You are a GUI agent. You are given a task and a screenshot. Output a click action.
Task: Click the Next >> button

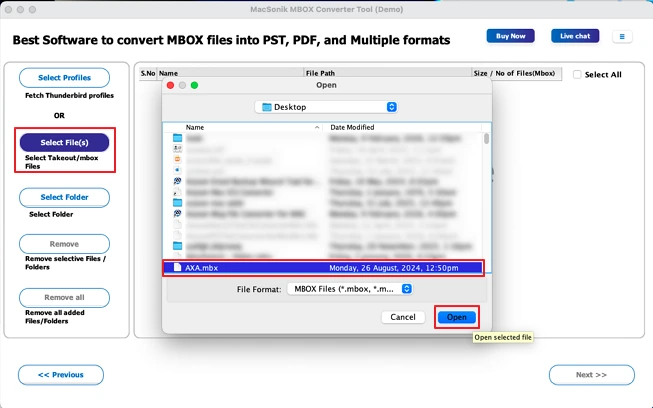click(591, 375)
